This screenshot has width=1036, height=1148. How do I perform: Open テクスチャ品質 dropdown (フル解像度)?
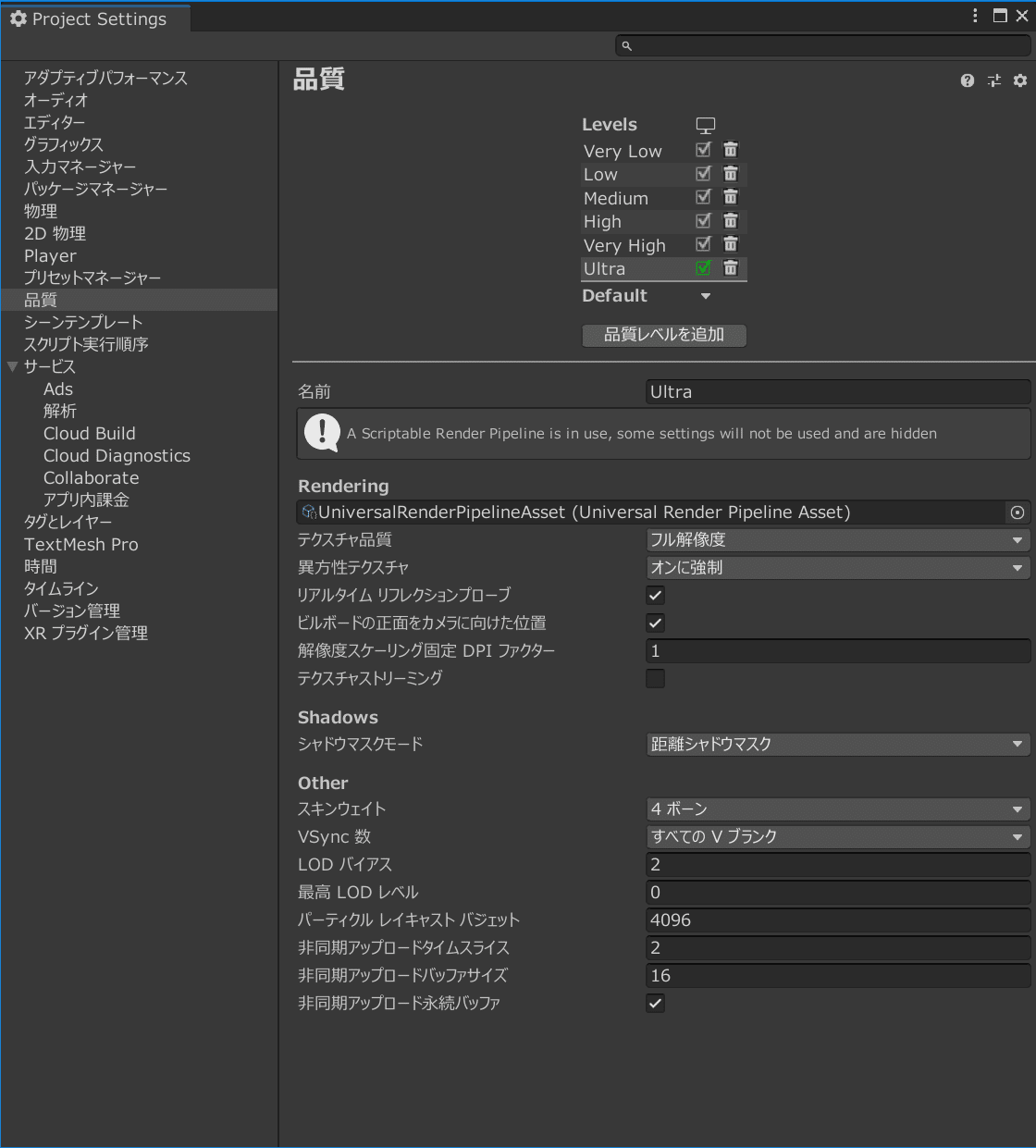[x=838, y=540]
